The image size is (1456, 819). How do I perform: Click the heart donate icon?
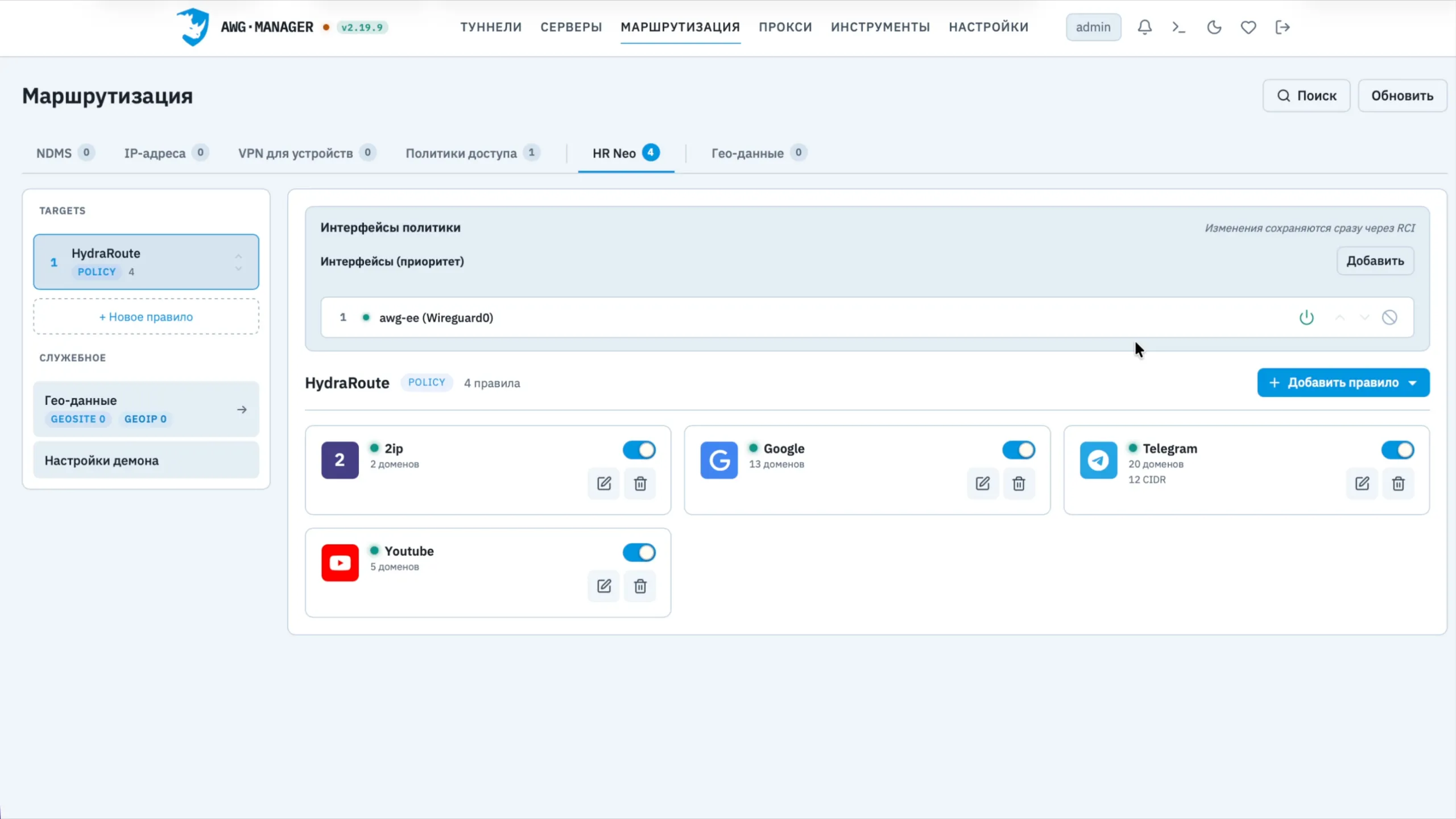tap(1248, 27)
